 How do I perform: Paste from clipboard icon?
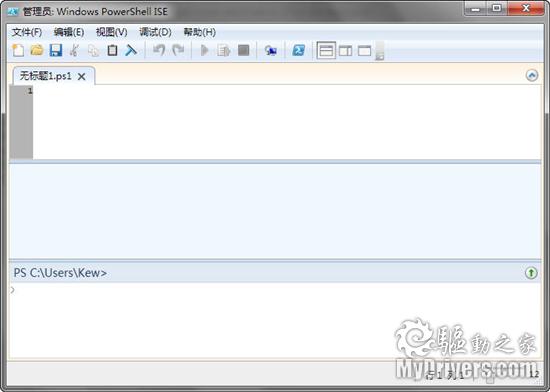point(112,50)
